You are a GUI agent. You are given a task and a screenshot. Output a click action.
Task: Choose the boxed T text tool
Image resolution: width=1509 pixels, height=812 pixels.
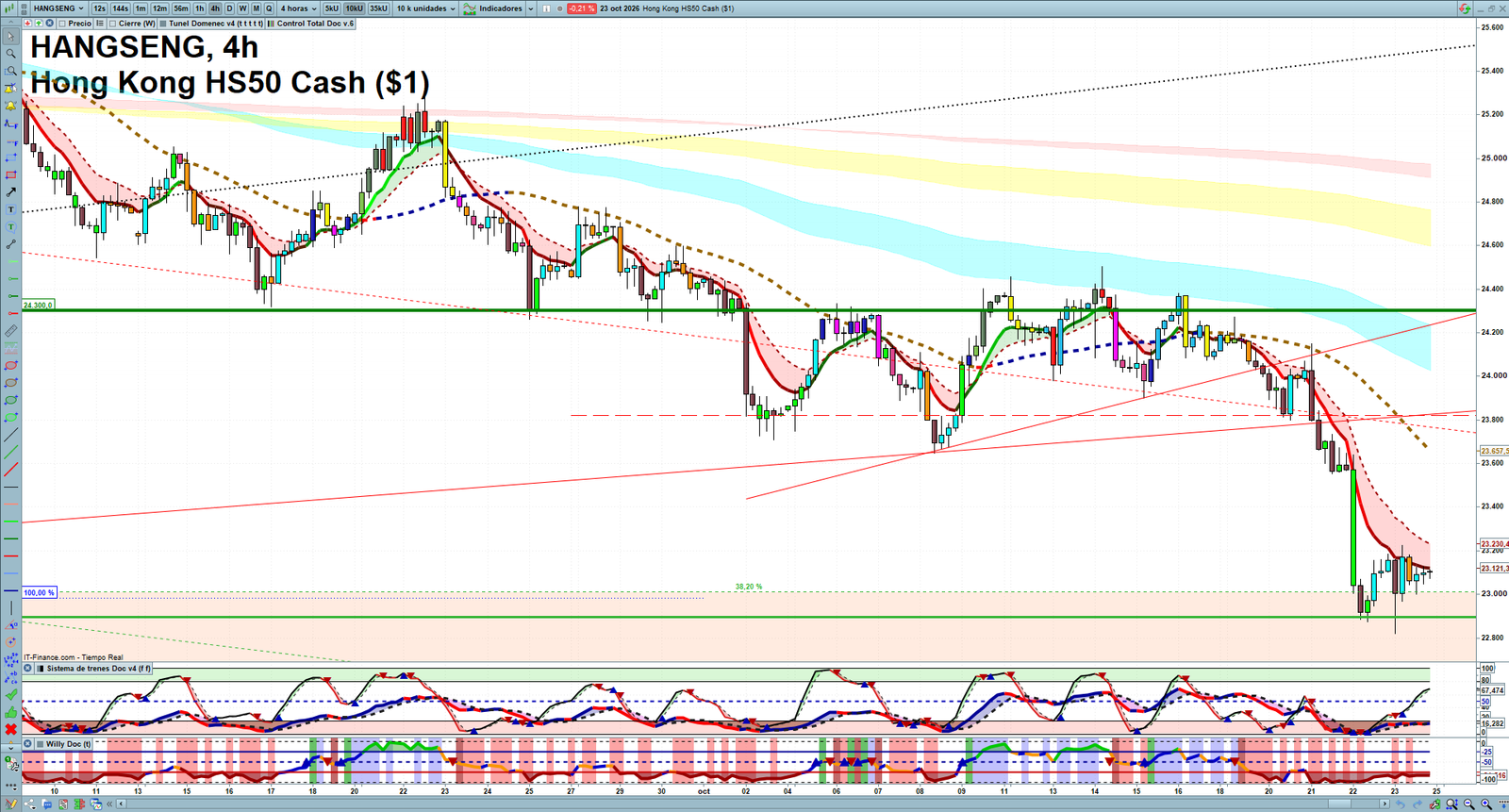10,209
